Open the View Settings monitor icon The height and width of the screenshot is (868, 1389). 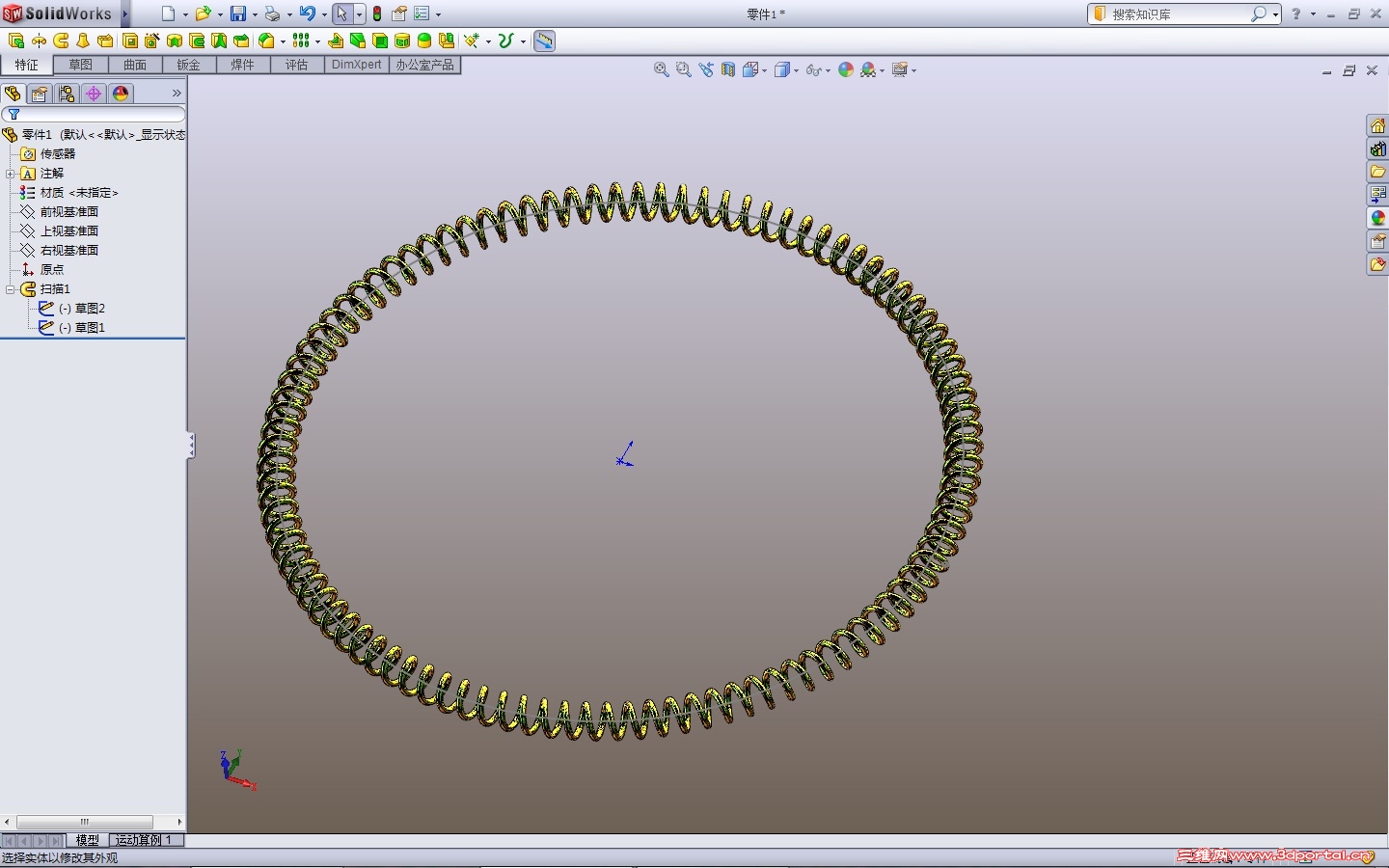tap(900, 69)
